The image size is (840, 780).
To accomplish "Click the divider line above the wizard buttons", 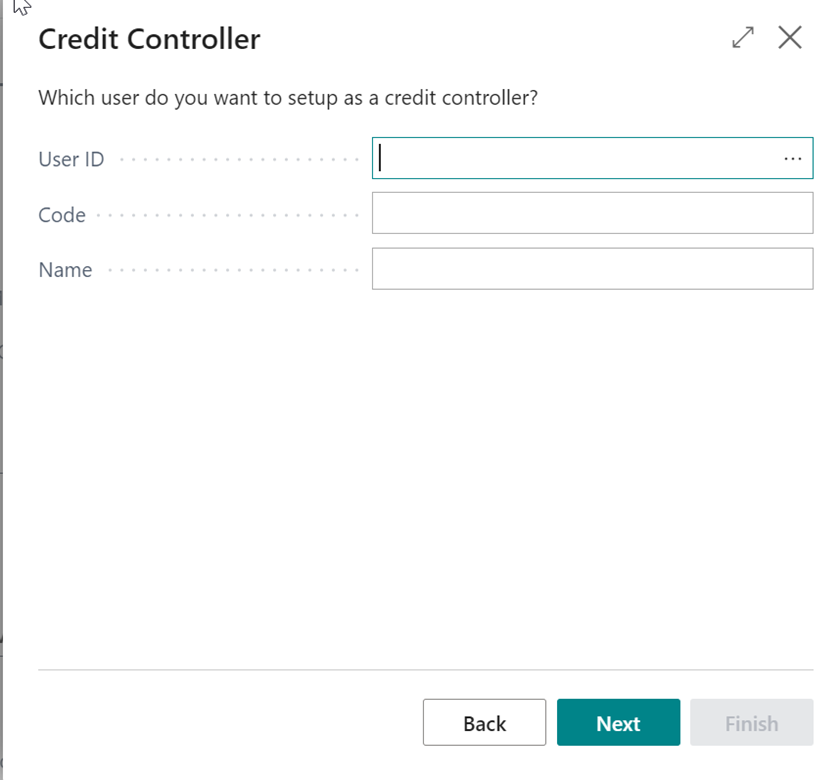I will click(426, 670).
